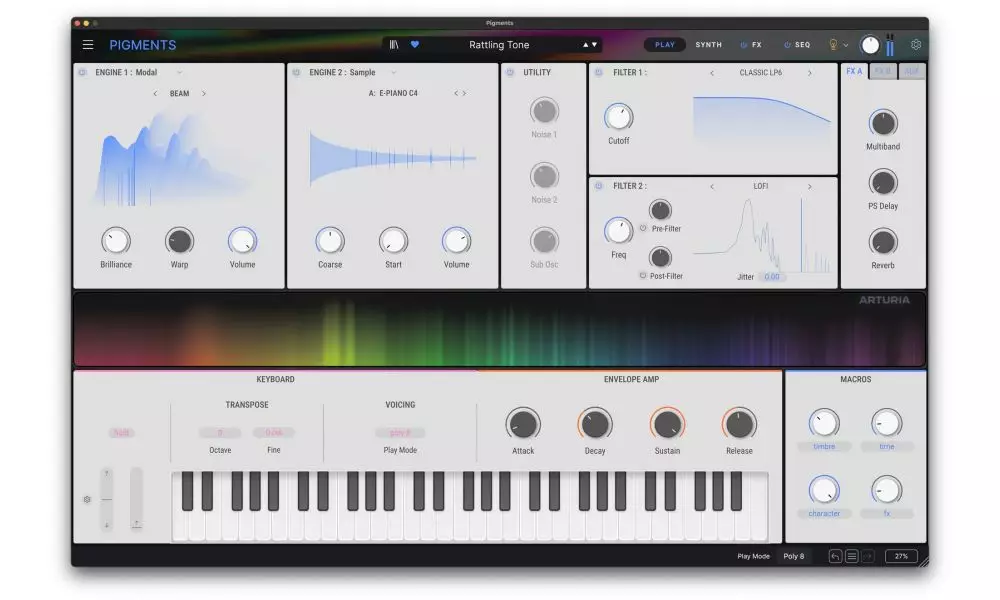Select next sample for E-PIANO C4
Screen dimensions: 1000x600
pyautogui.click(x=464, y=93)
